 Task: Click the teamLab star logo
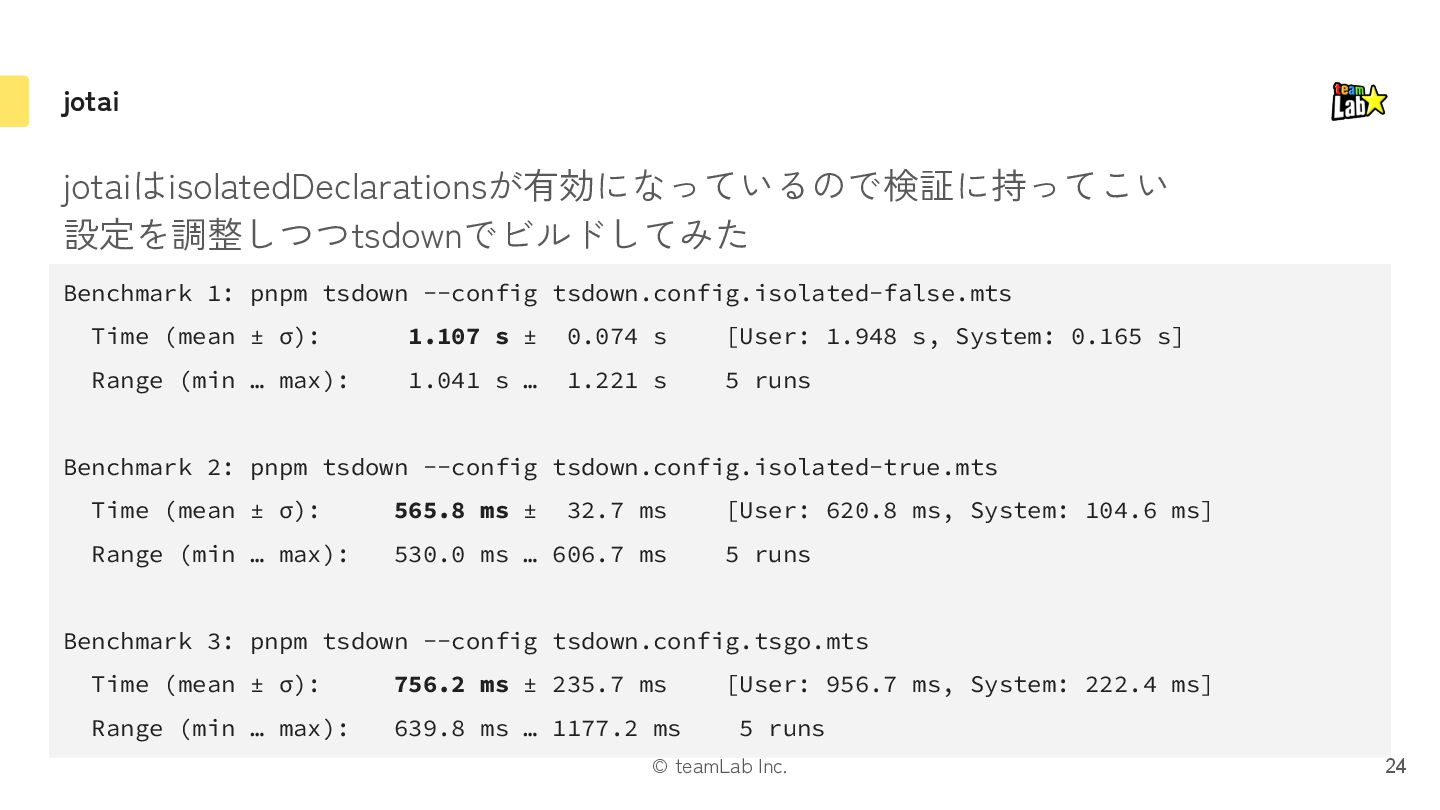point(1359,101)
